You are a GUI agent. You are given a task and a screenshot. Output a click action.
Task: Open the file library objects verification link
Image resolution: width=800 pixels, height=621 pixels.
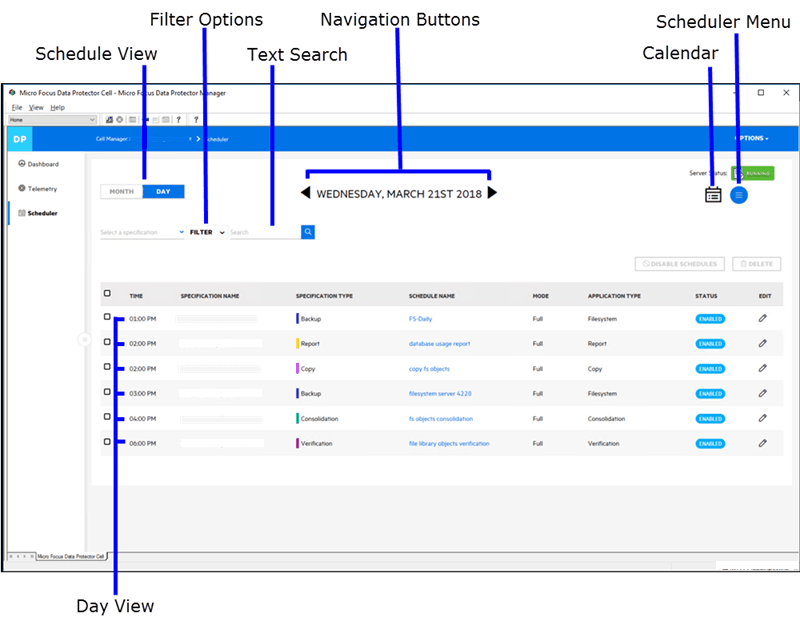click(x=449, y=444)
